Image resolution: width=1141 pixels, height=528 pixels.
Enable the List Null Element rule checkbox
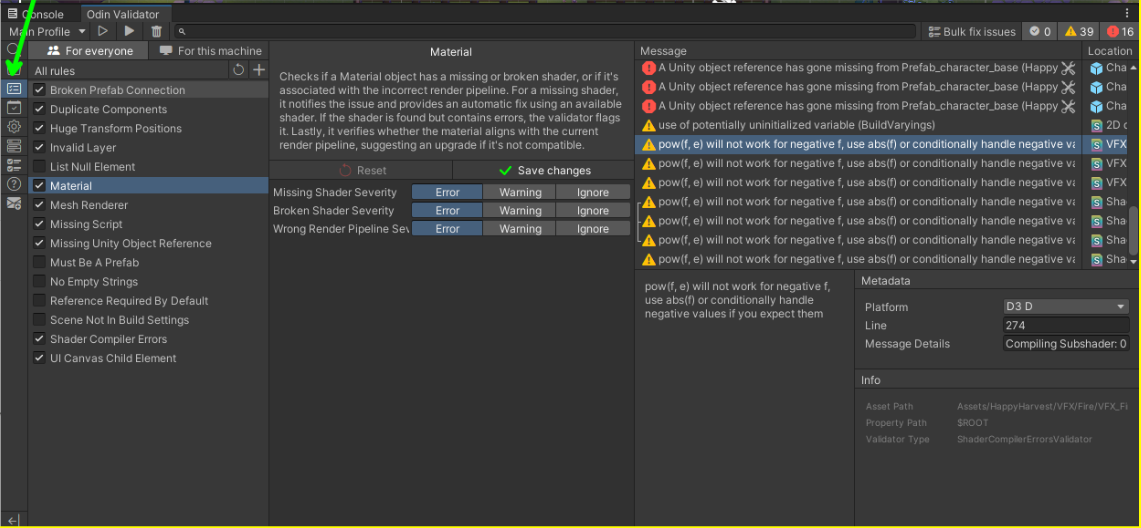click(x=39, y=167)
